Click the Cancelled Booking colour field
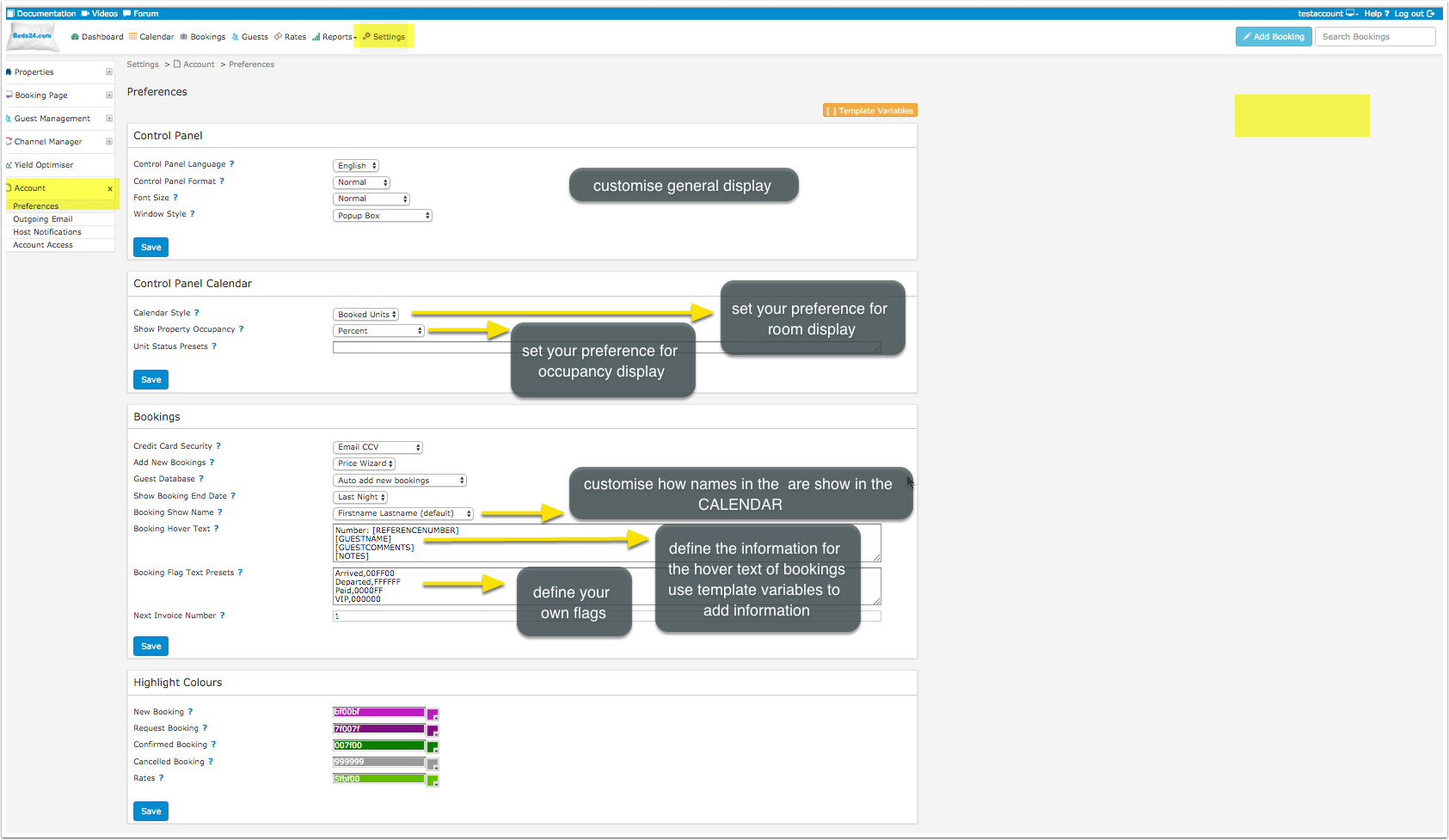The height and width of the screenshot is (840, 1449). click(x=379, y=762)
